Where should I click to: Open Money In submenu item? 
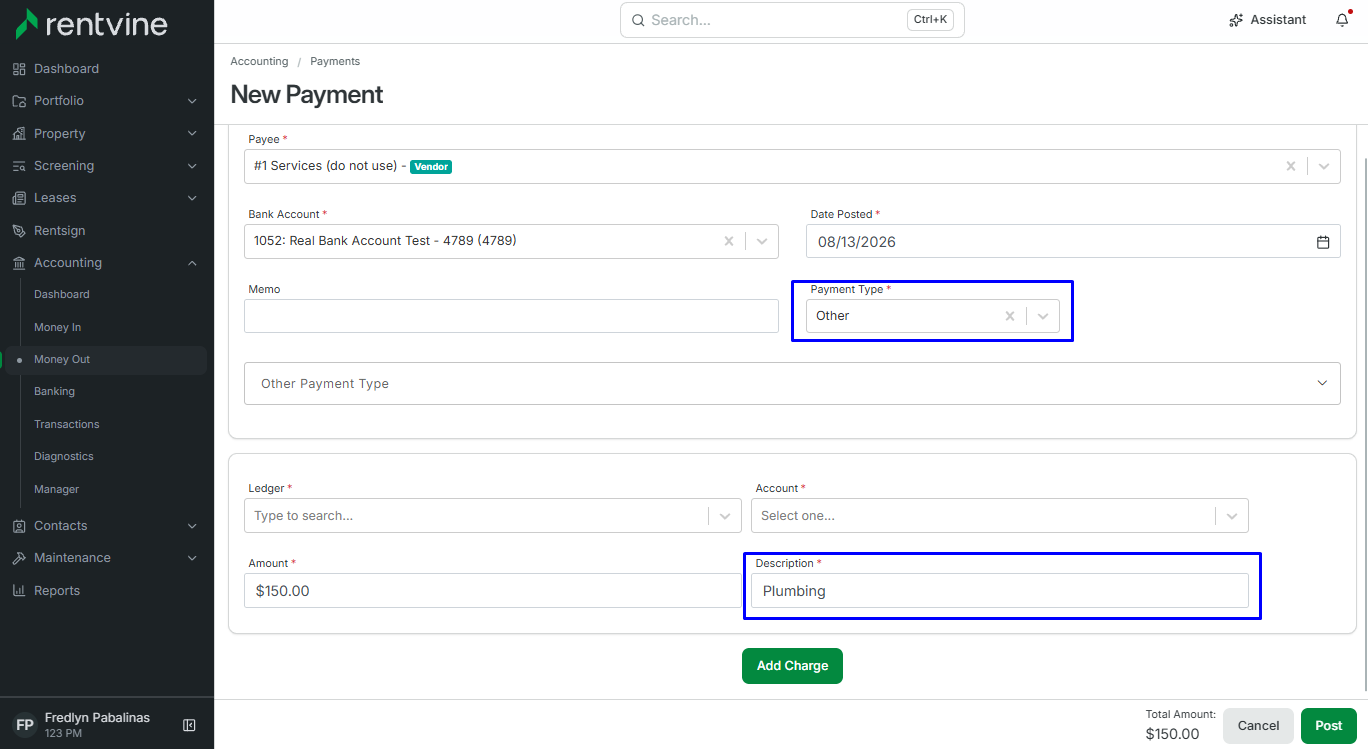click(x=58, y=327)
